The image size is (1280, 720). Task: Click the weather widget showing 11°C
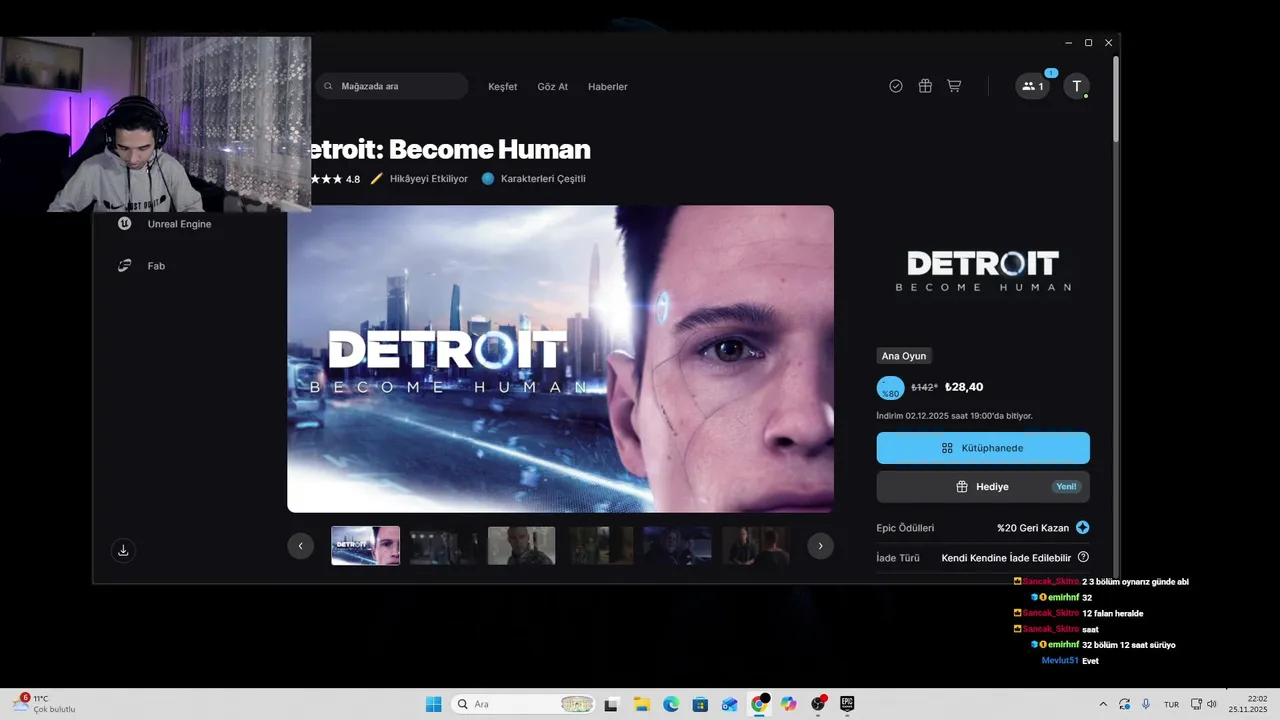[44, 704]
